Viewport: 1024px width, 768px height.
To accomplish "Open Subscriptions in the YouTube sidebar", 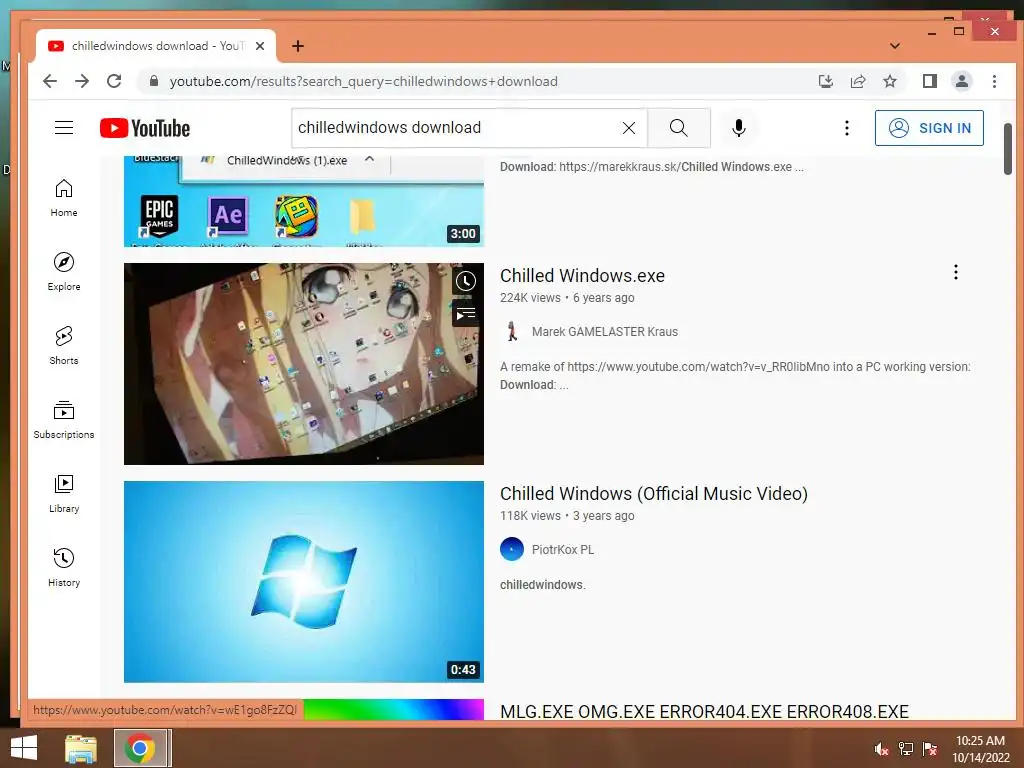I will click(x=64, y=420).
